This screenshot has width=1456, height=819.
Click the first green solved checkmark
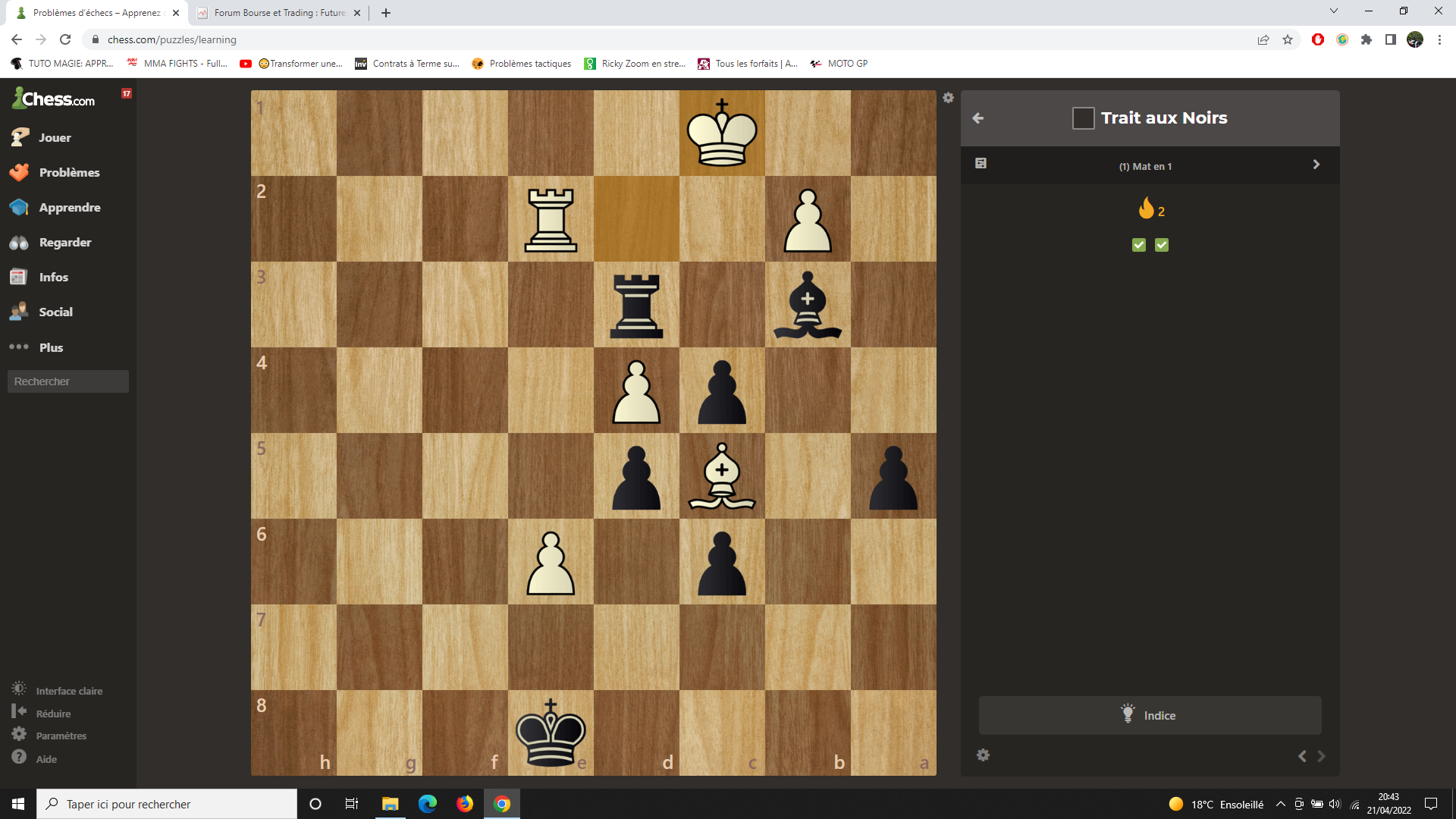tap(1138, 245)
